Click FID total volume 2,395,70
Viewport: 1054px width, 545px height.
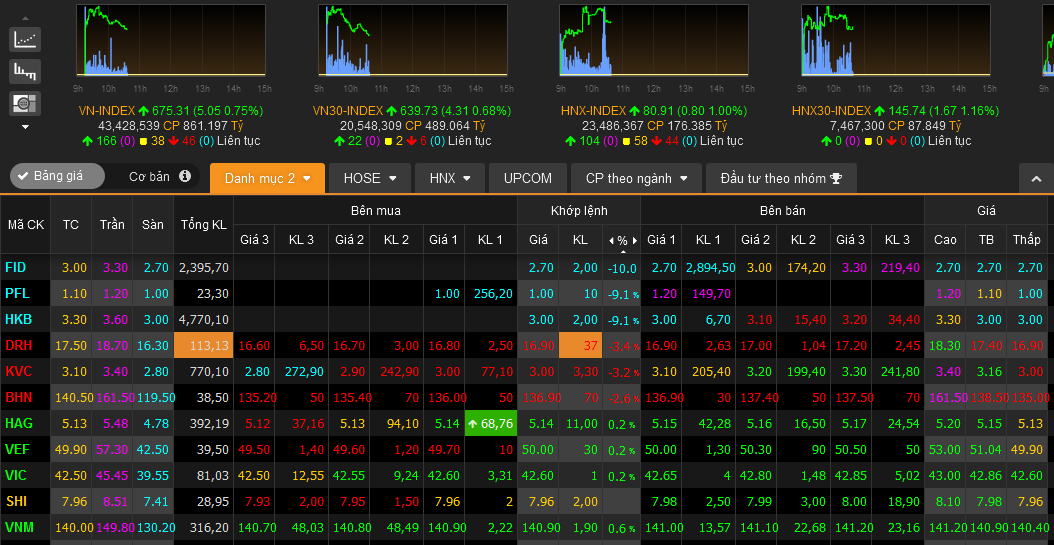click(x=204, y=267)
